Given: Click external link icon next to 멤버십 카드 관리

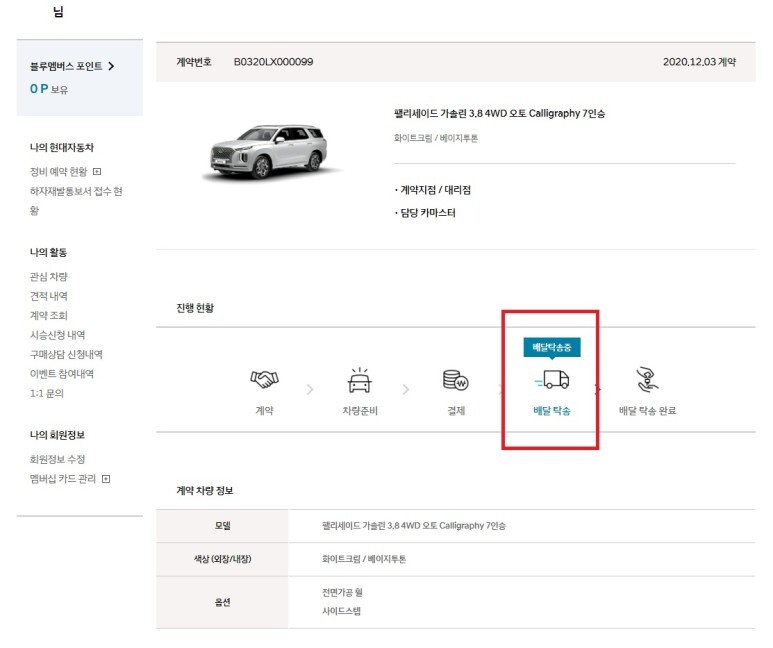Looking at the screenshot, I should (106, 479).
